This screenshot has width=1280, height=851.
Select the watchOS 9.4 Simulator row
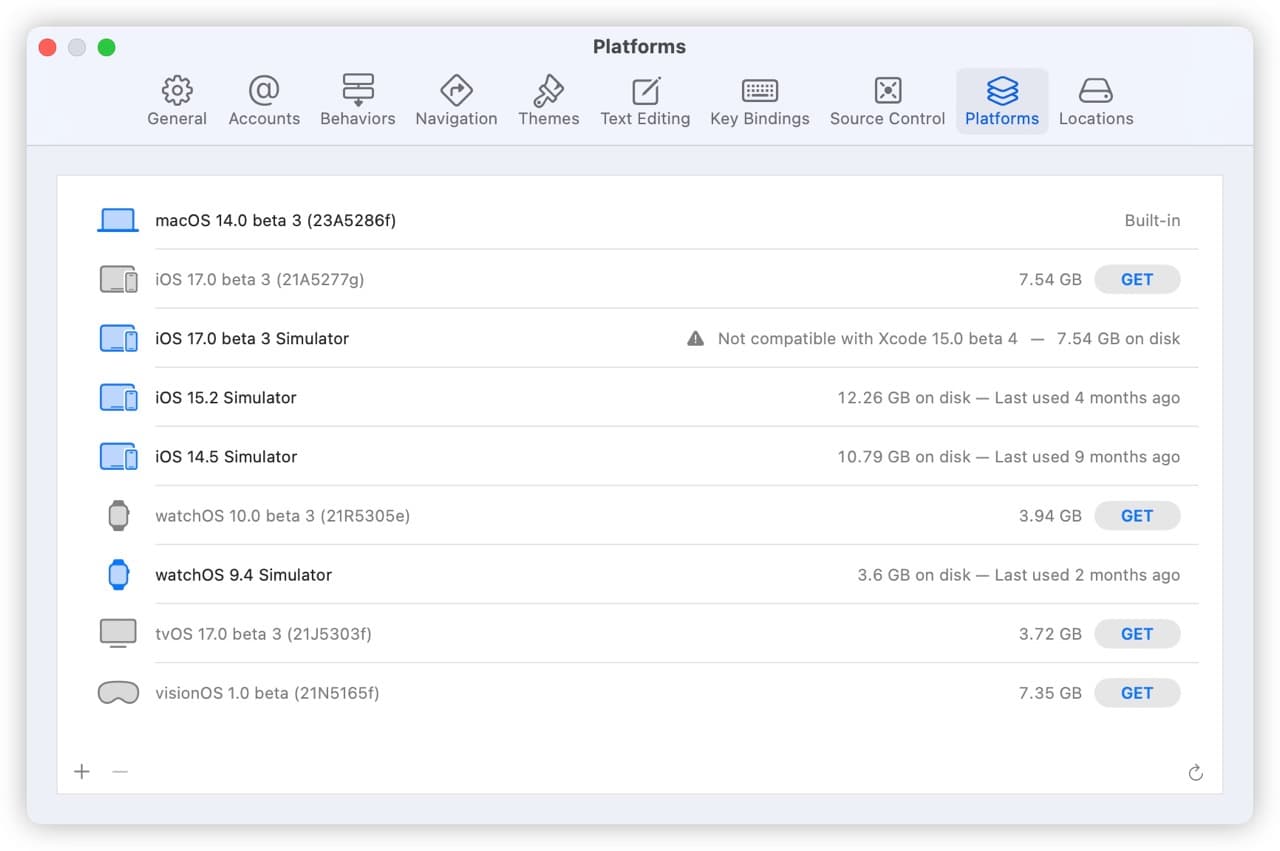point(640,574)
